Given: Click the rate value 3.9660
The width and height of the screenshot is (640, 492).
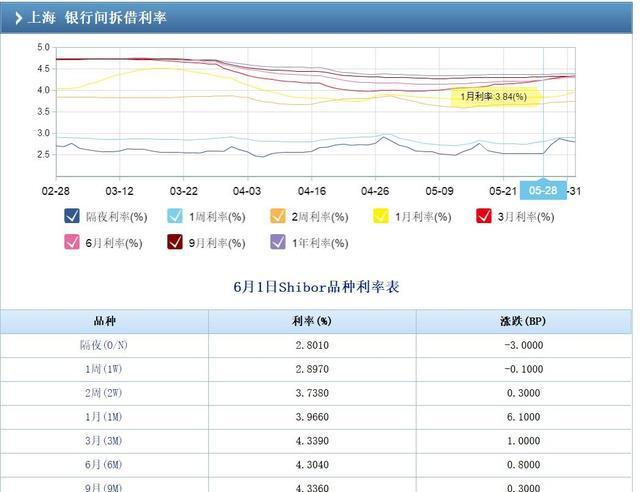Looking at the screenshot, I should point(312,417).
